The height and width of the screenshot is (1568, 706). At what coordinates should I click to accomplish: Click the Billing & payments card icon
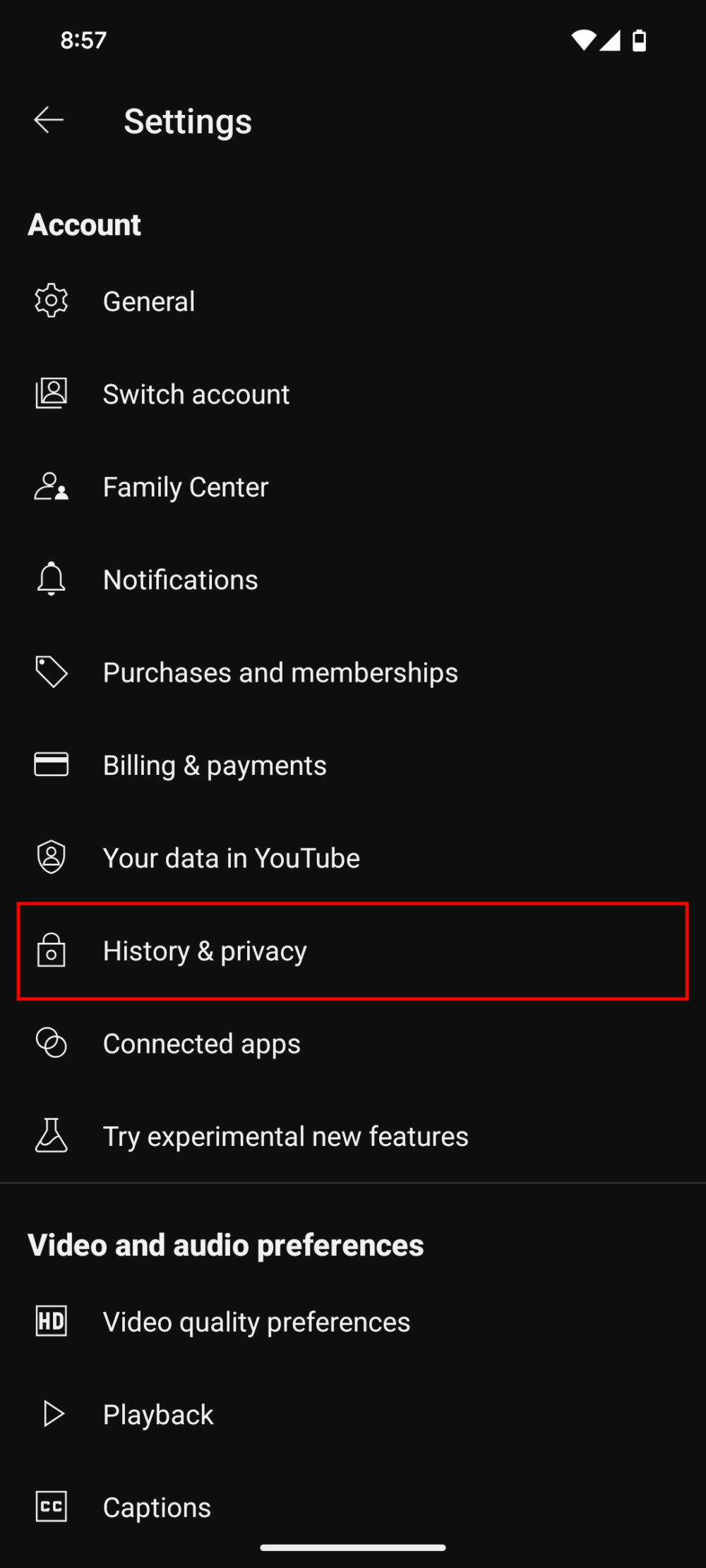(x=50, y=764)
